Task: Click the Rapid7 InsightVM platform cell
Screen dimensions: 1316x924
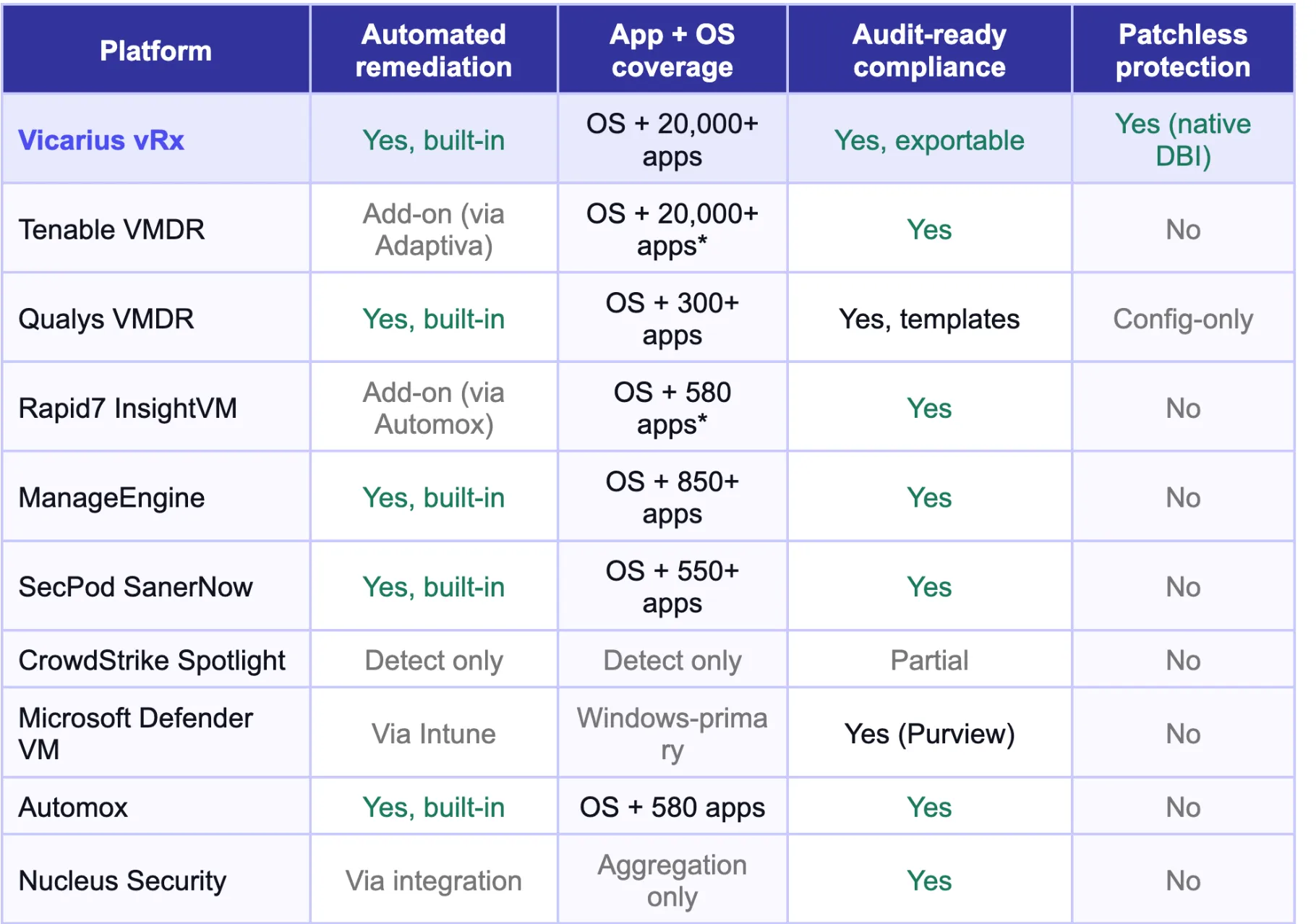Action: point(128,408)
